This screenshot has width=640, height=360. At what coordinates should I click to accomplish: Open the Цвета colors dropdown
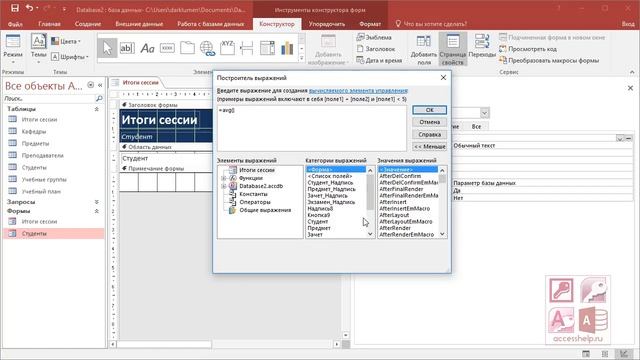pyautogui.click(x=66, y=41)
